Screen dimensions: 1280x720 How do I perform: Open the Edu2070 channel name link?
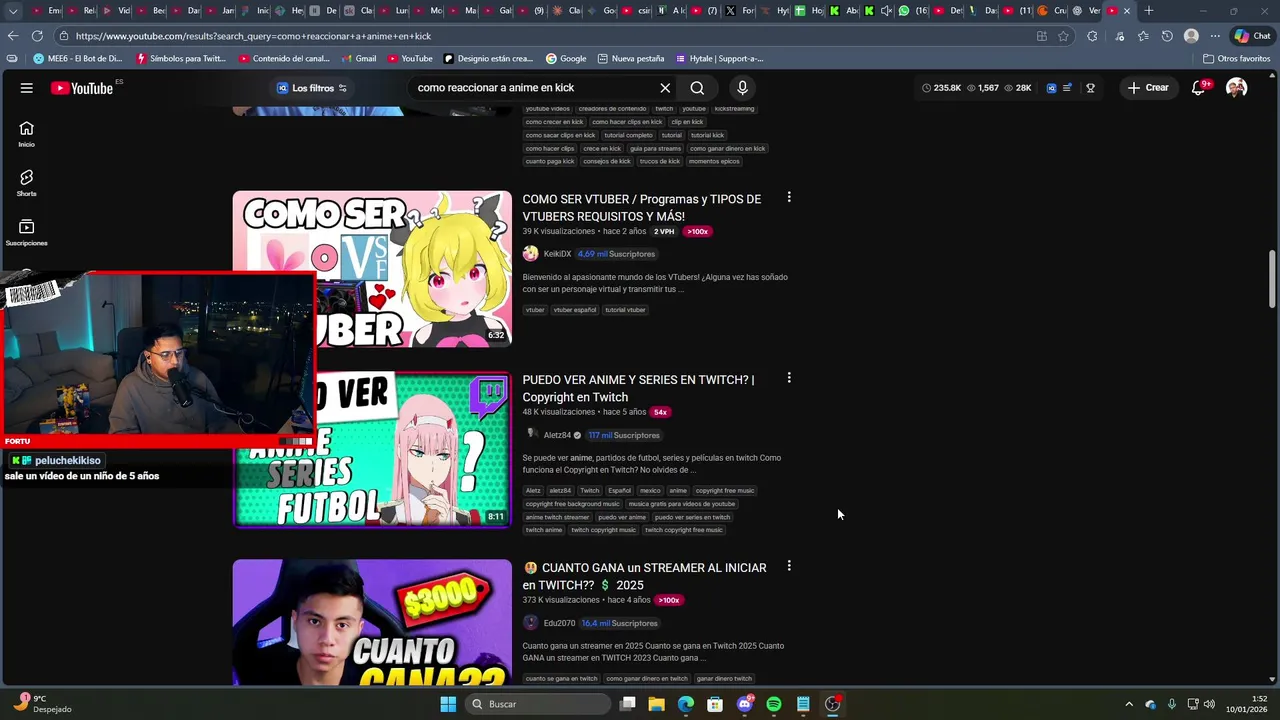[559, 623]
